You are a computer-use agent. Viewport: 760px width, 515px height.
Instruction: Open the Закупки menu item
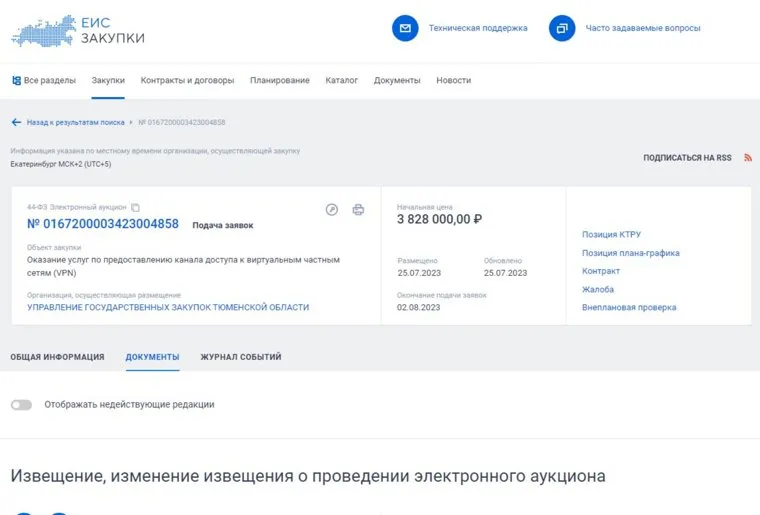[108, 80]
